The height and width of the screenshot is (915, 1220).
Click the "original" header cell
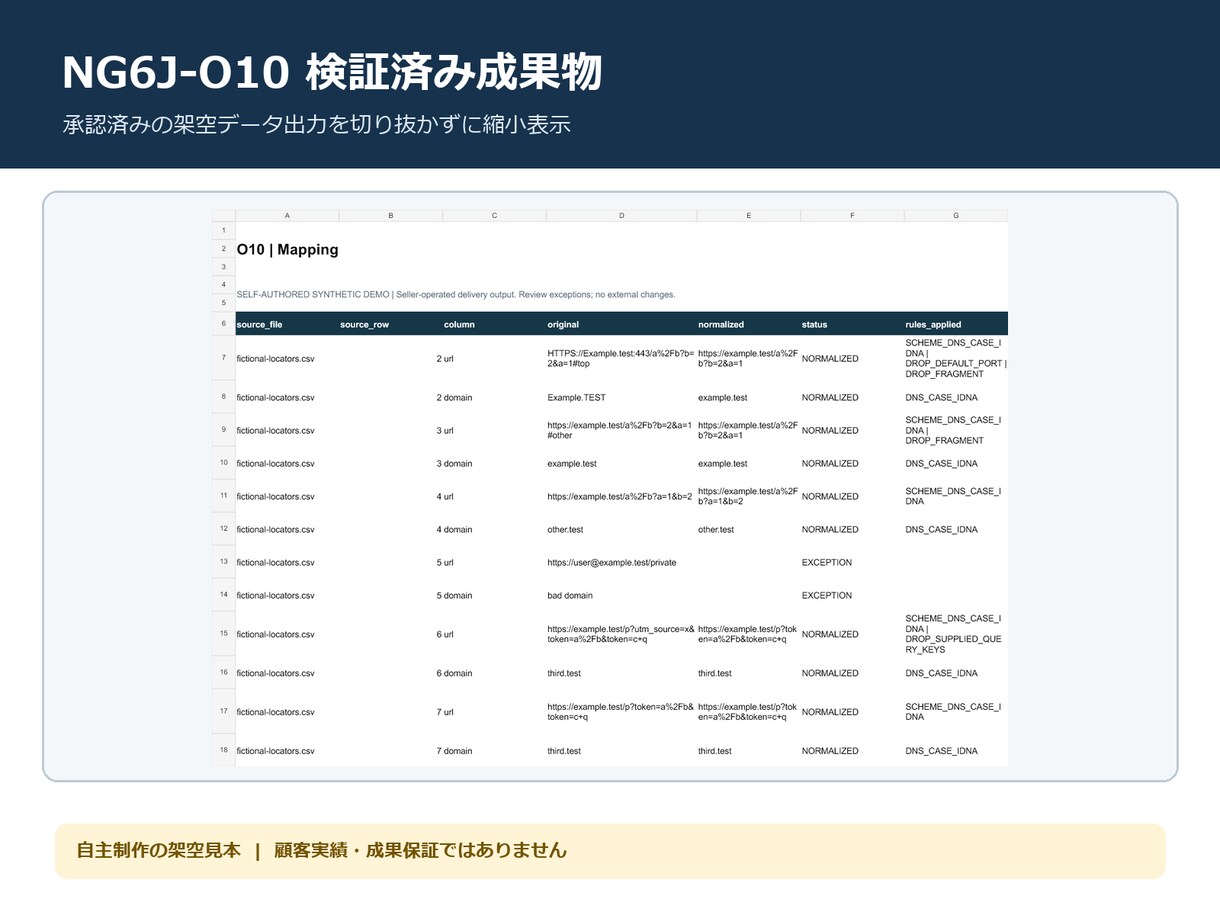[621, 324]
